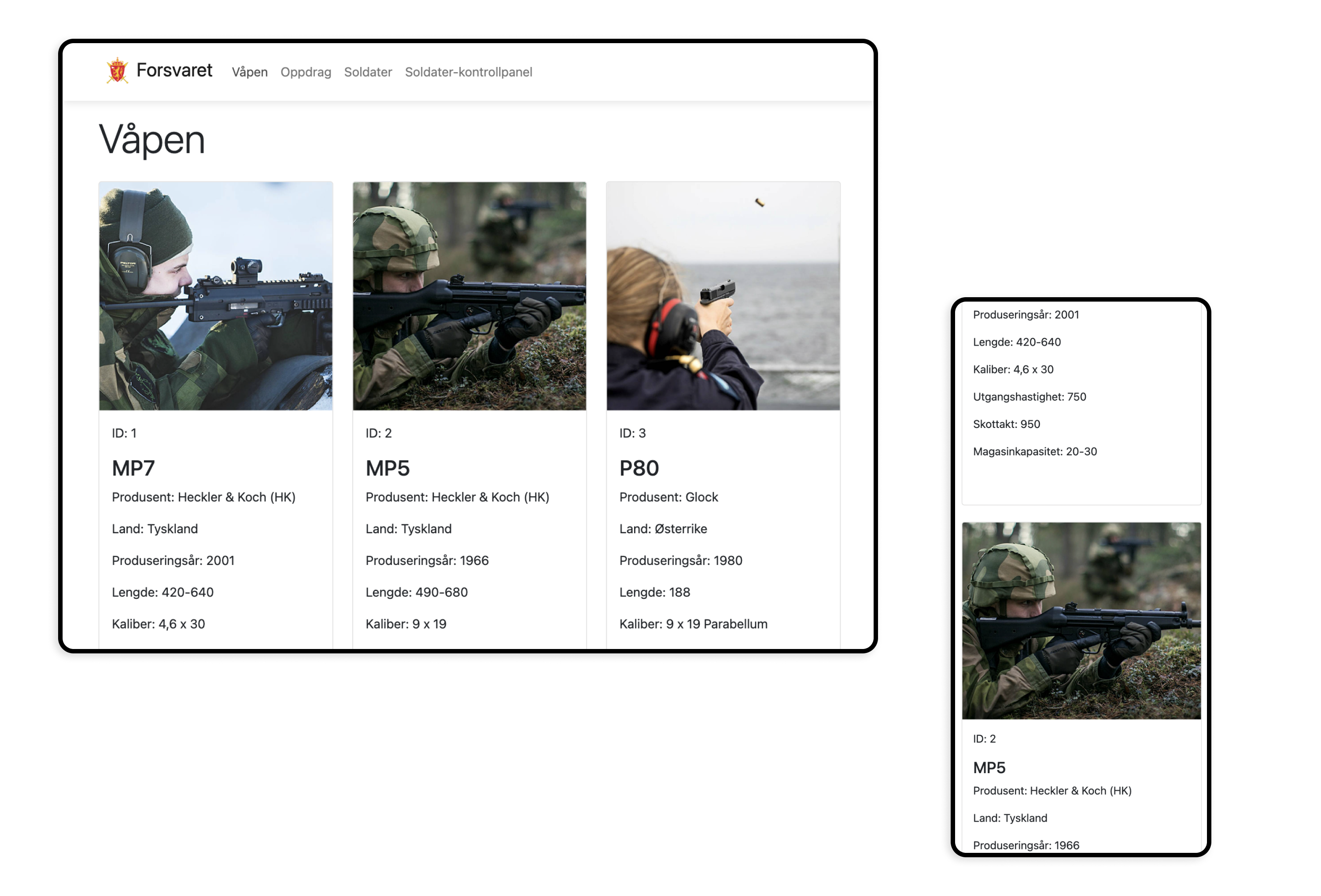Go to the Soldater navigation item

368,72
